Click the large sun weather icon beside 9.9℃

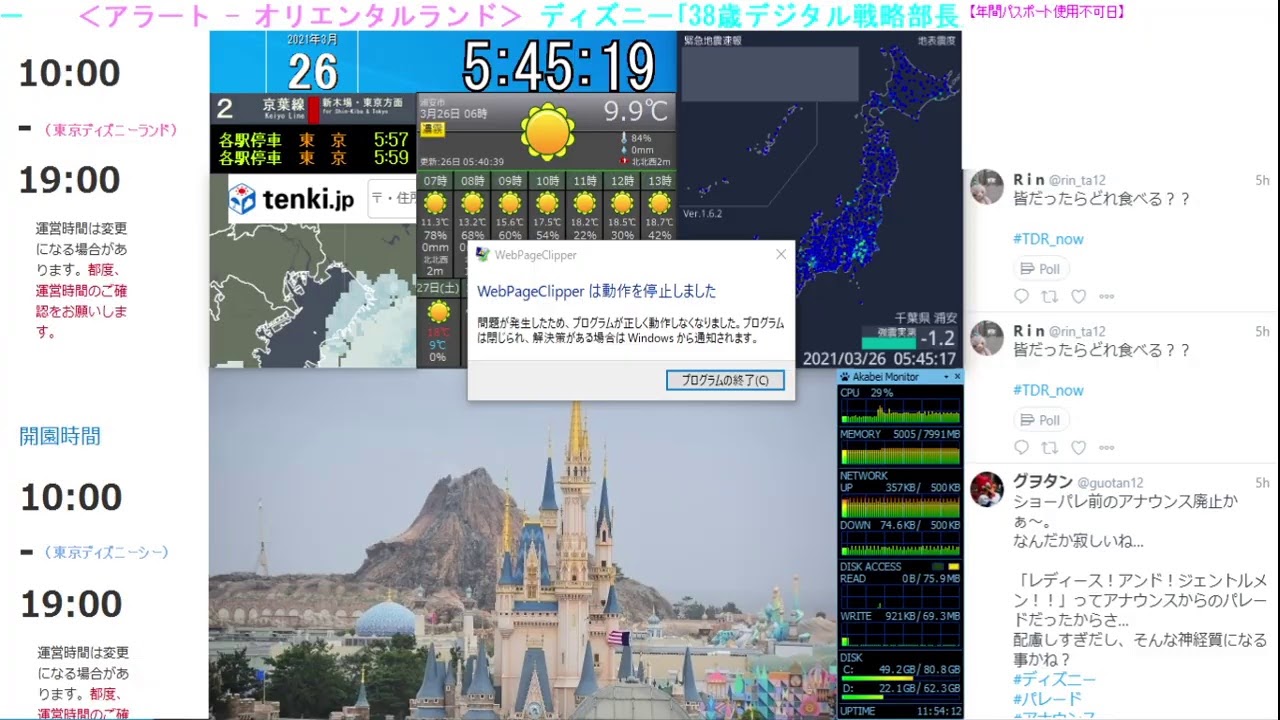click(548, 131)
